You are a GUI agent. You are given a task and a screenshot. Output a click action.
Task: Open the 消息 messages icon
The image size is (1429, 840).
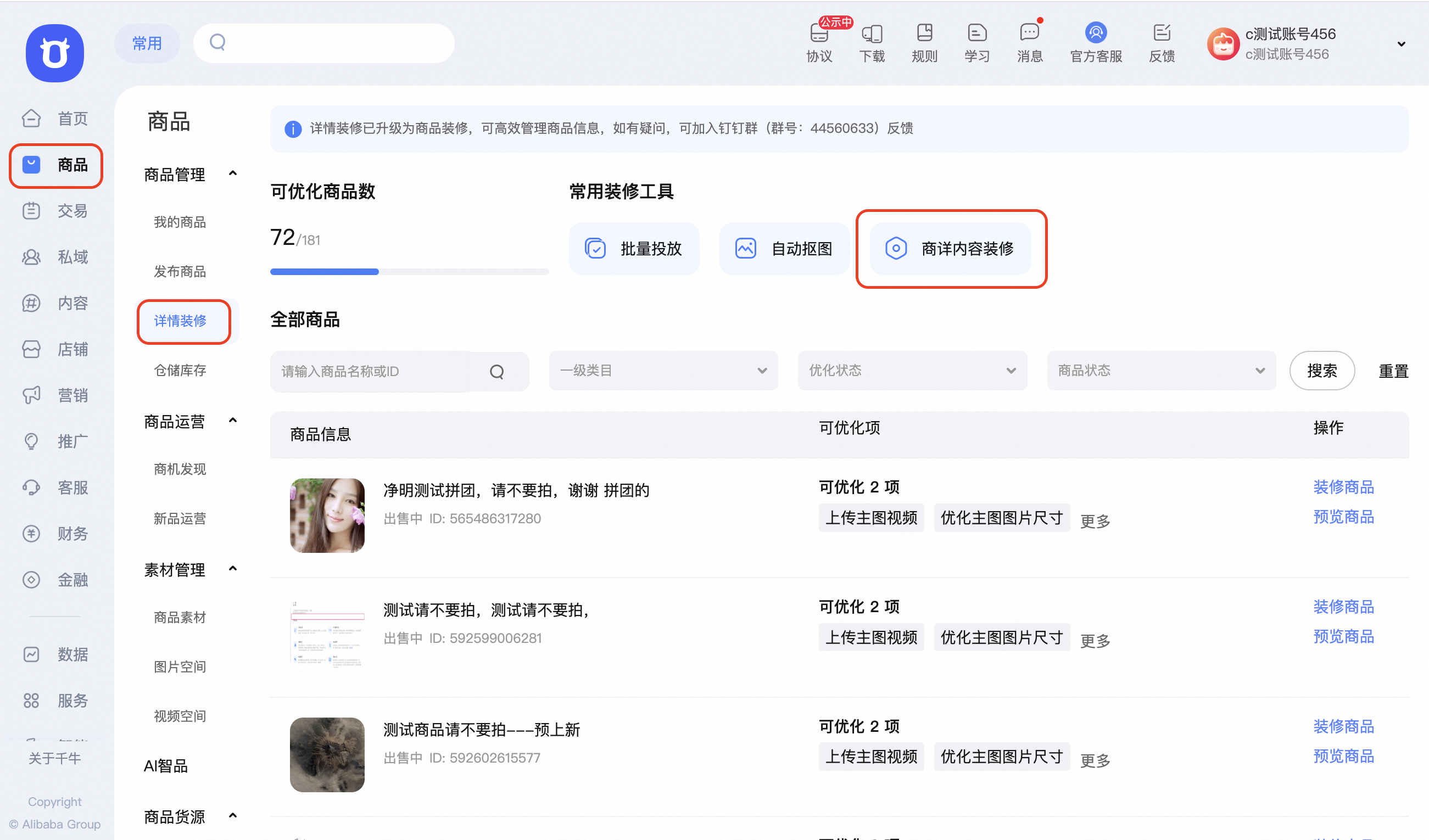(1029, 32)
